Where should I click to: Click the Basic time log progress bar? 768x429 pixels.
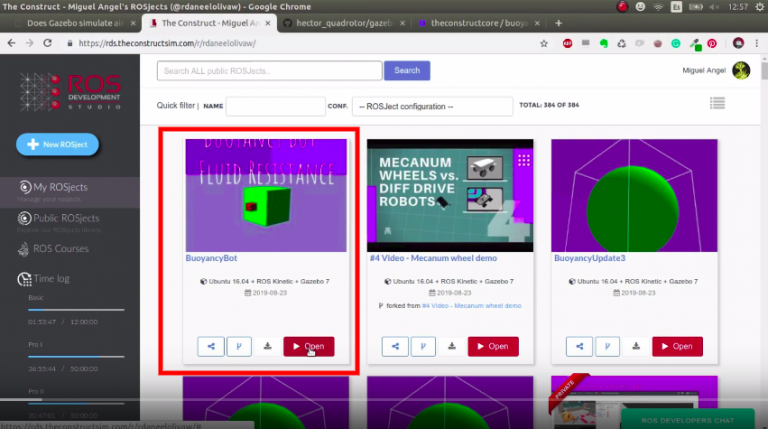(x=76, y=310)
